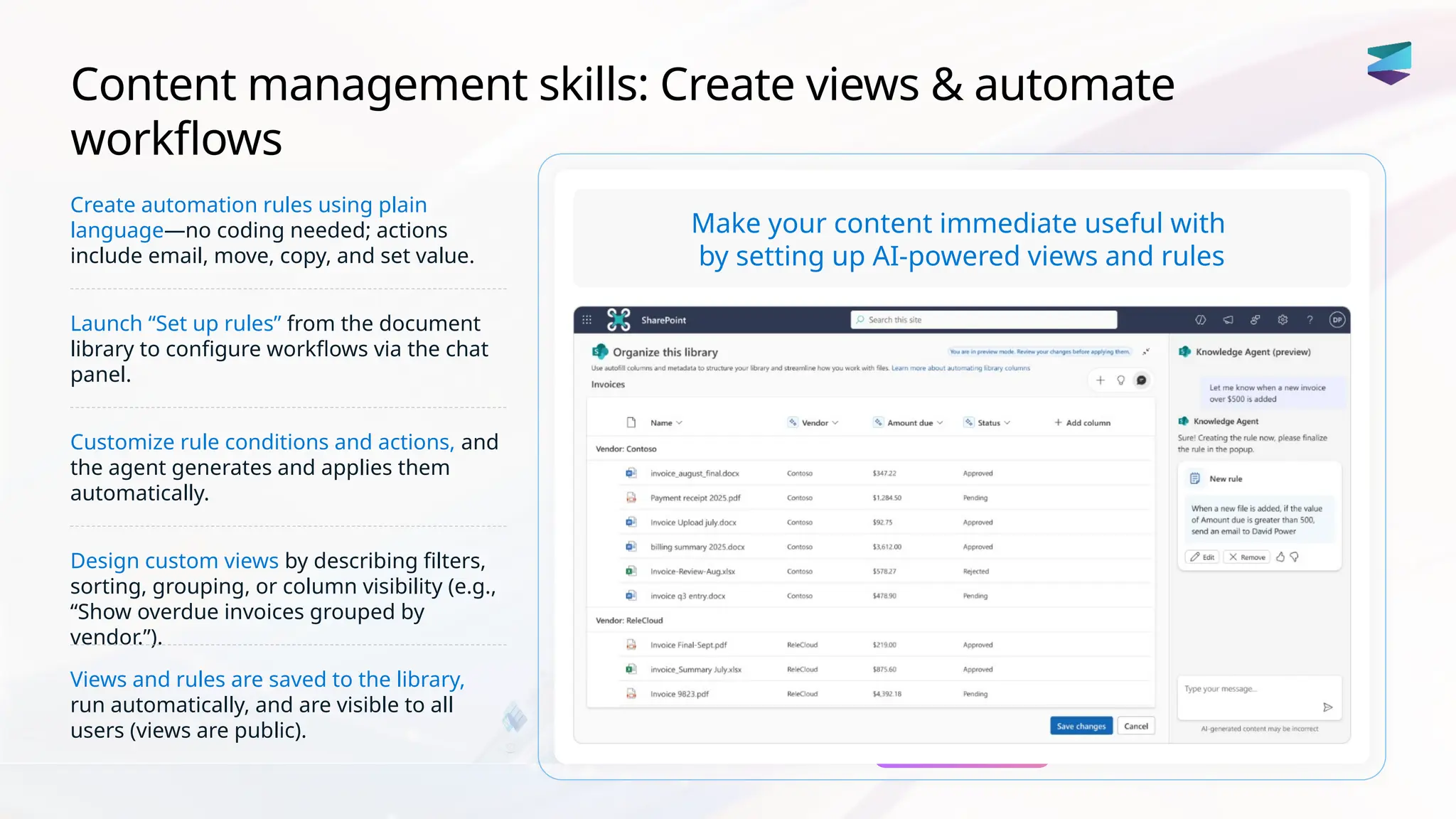Click the SharePoint header title text
Viewport: 1456px width, 819px height.
pos(663,320)
